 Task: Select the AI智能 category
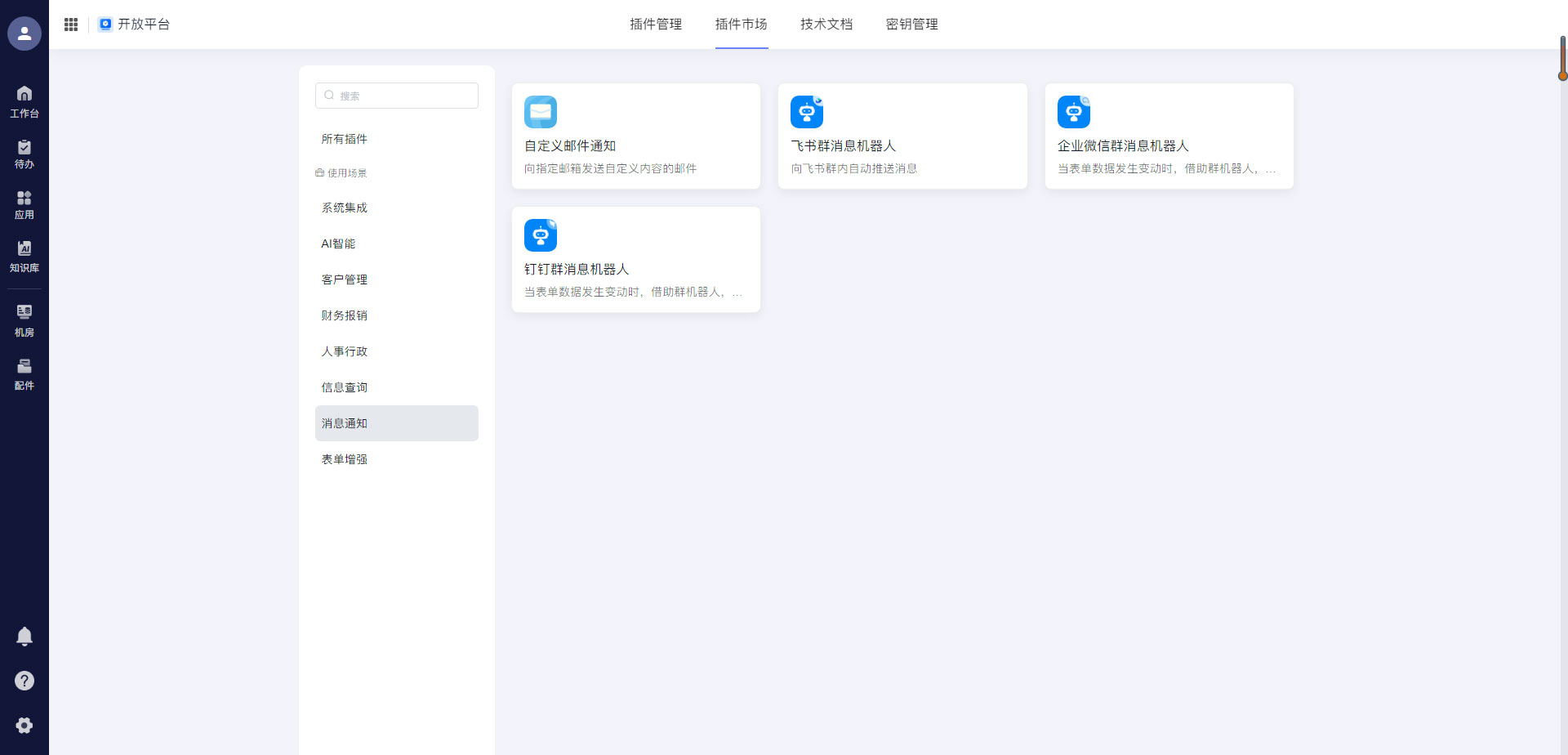(338, 243)
